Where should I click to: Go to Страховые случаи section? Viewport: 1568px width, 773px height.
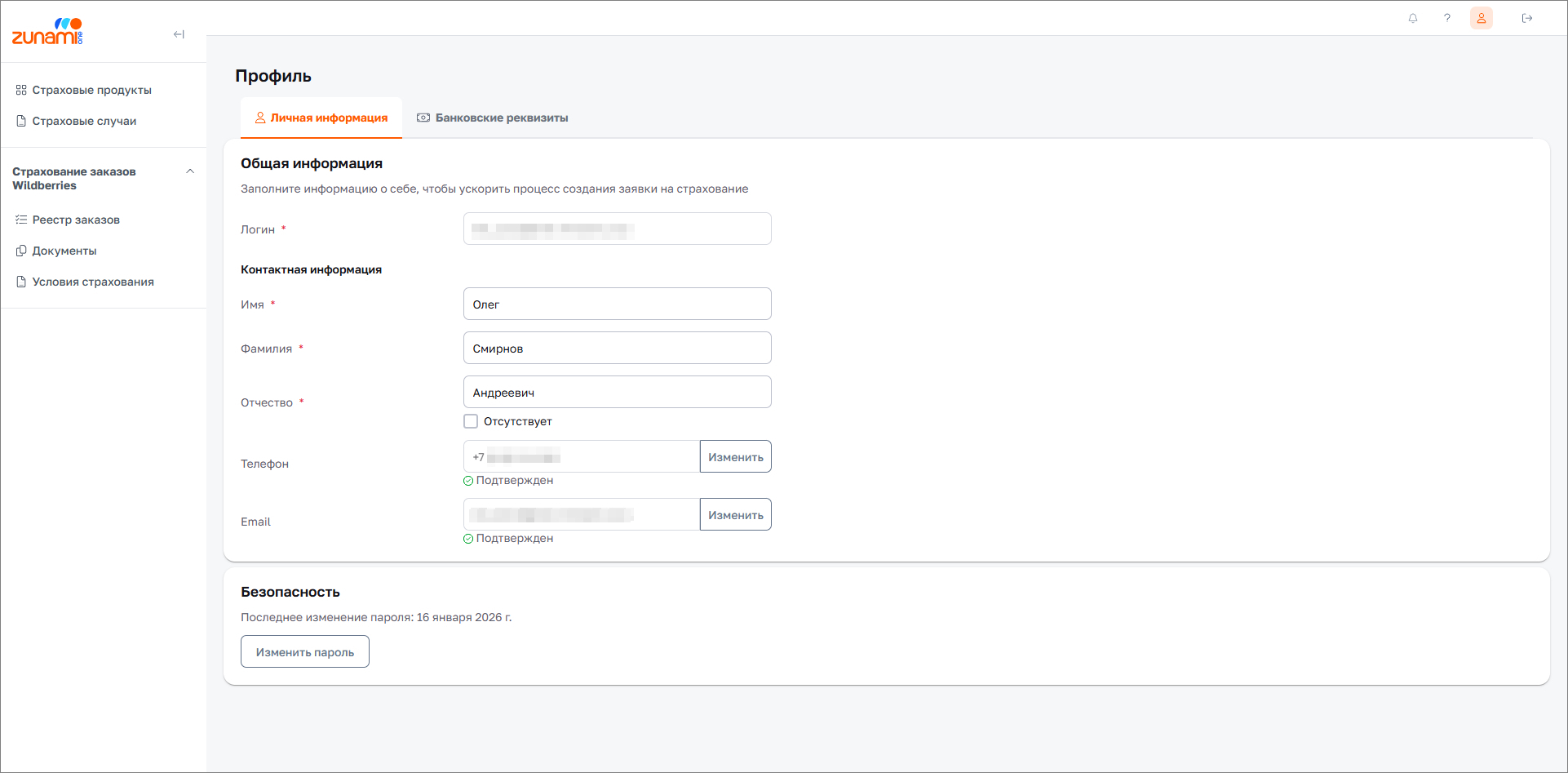pos(84,121)
